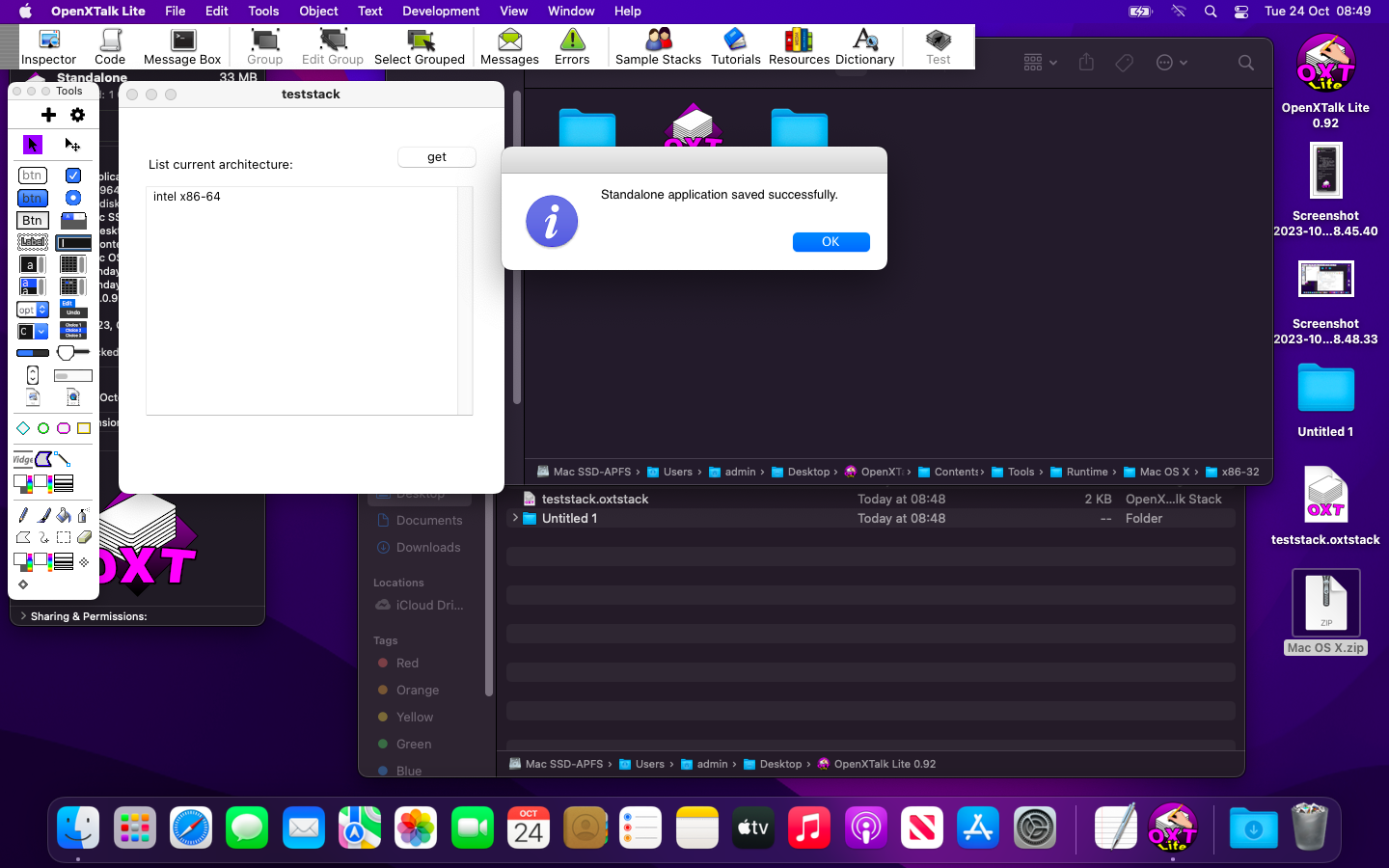Pick the combo box control in Tools palette
The width and height of the screenshot is (1389, 868).
(33, 332)
